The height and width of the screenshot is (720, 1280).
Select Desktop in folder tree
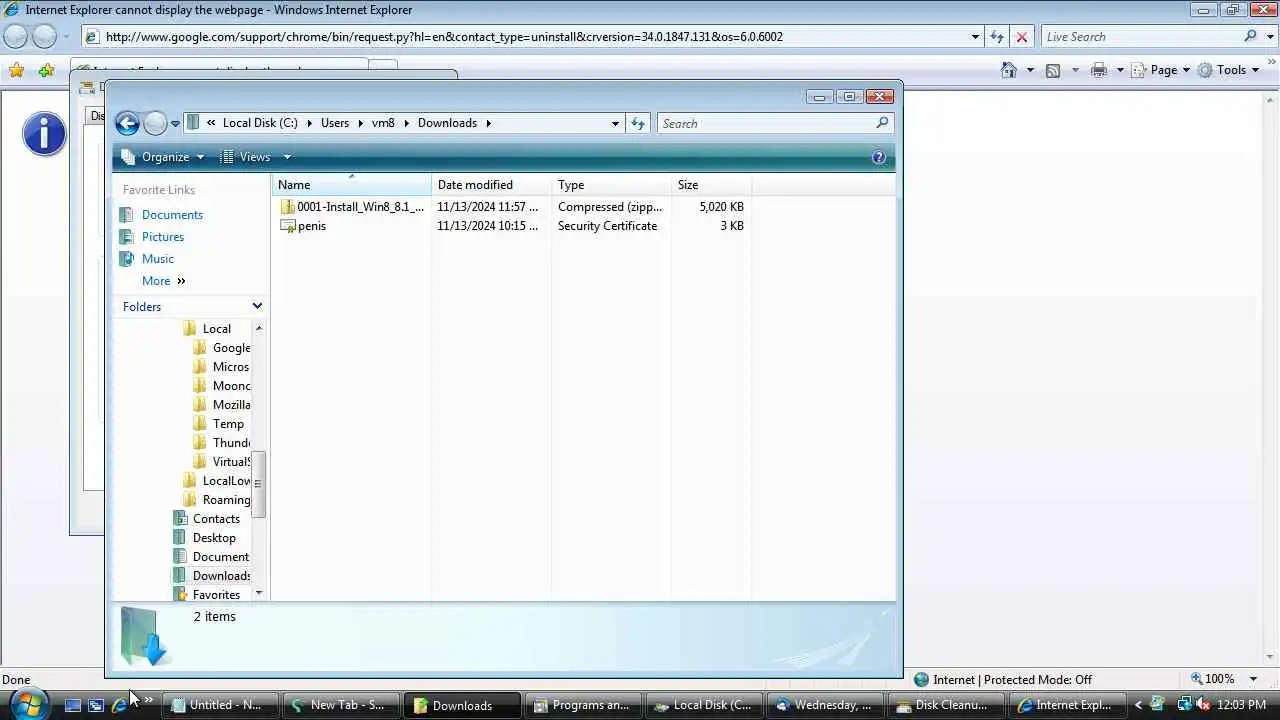point(214,538)
